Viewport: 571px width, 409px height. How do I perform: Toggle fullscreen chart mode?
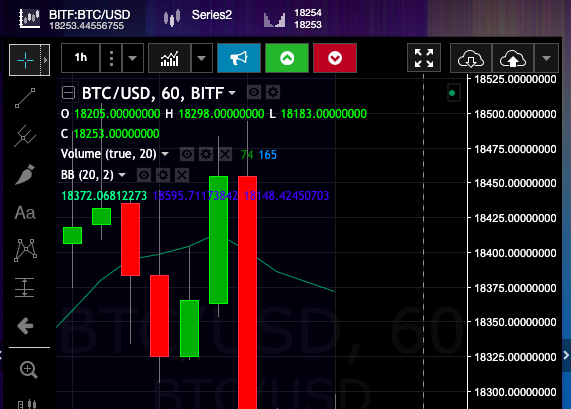click(424, 58)
